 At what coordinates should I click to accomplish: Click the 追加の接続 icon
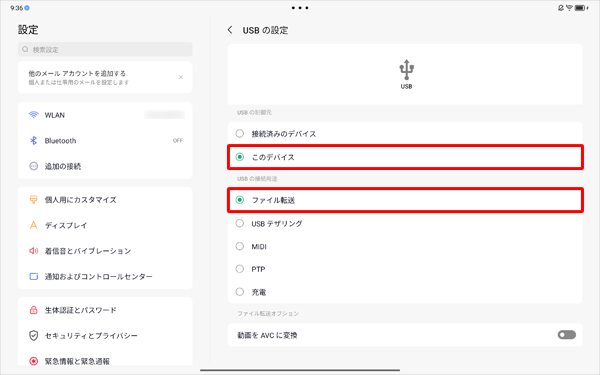[34, 166]
